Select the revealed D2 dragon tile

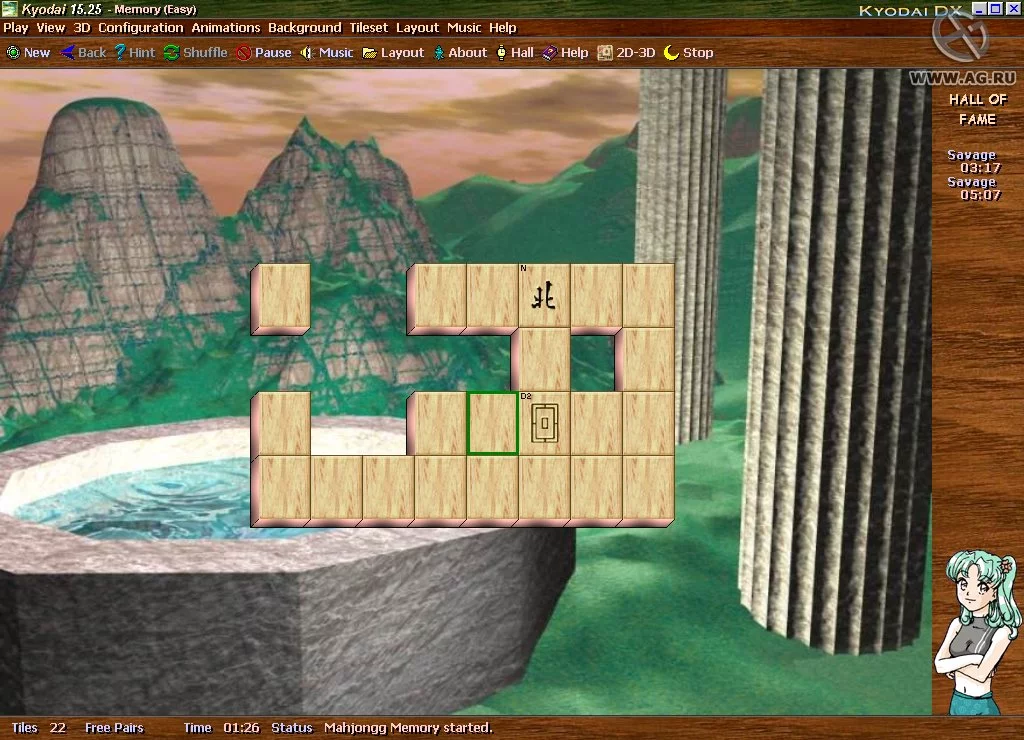[x=544, y=423]
